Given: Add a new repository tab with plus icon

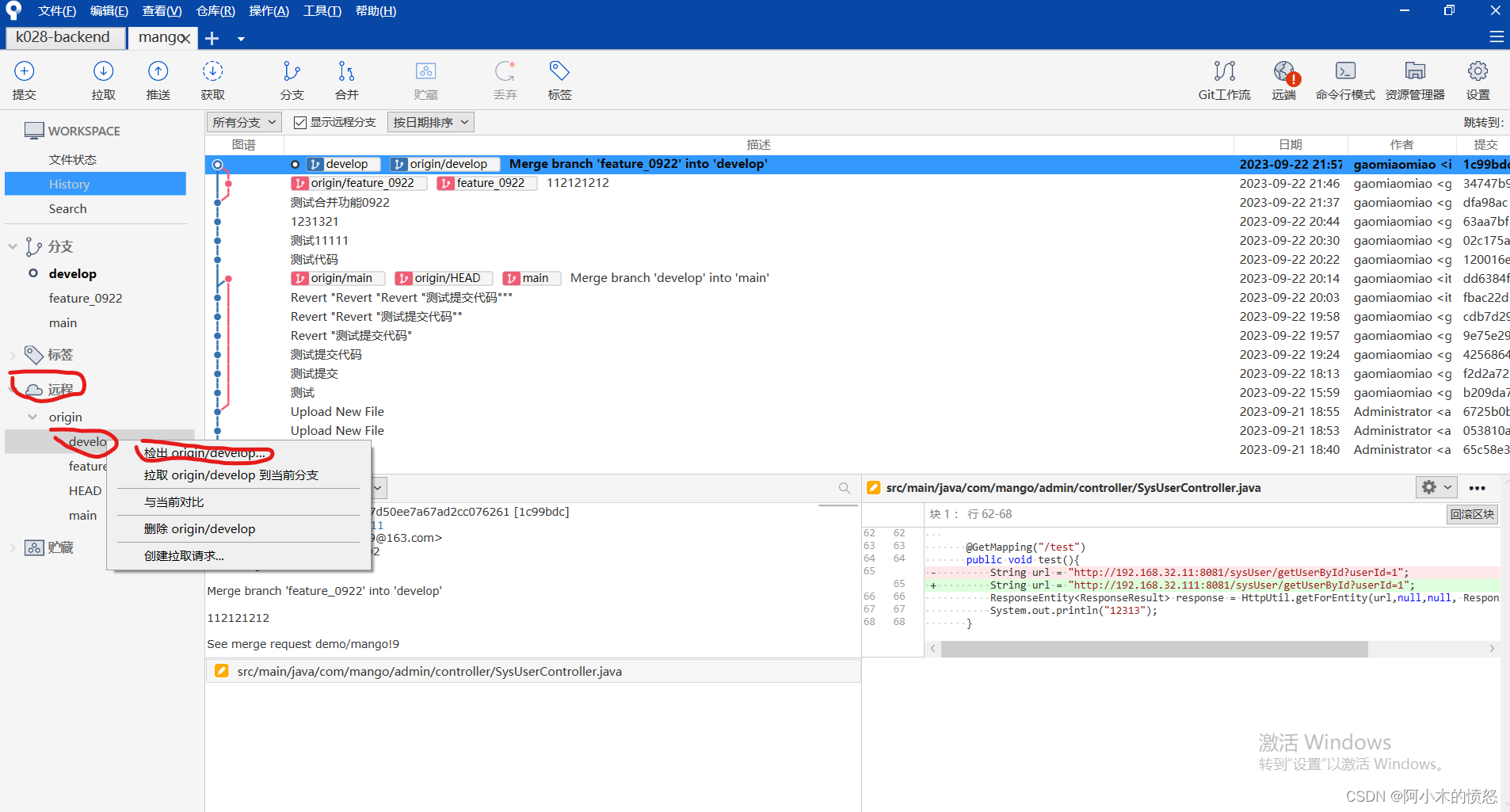Looking at the screenshot, I should point(212,38).
